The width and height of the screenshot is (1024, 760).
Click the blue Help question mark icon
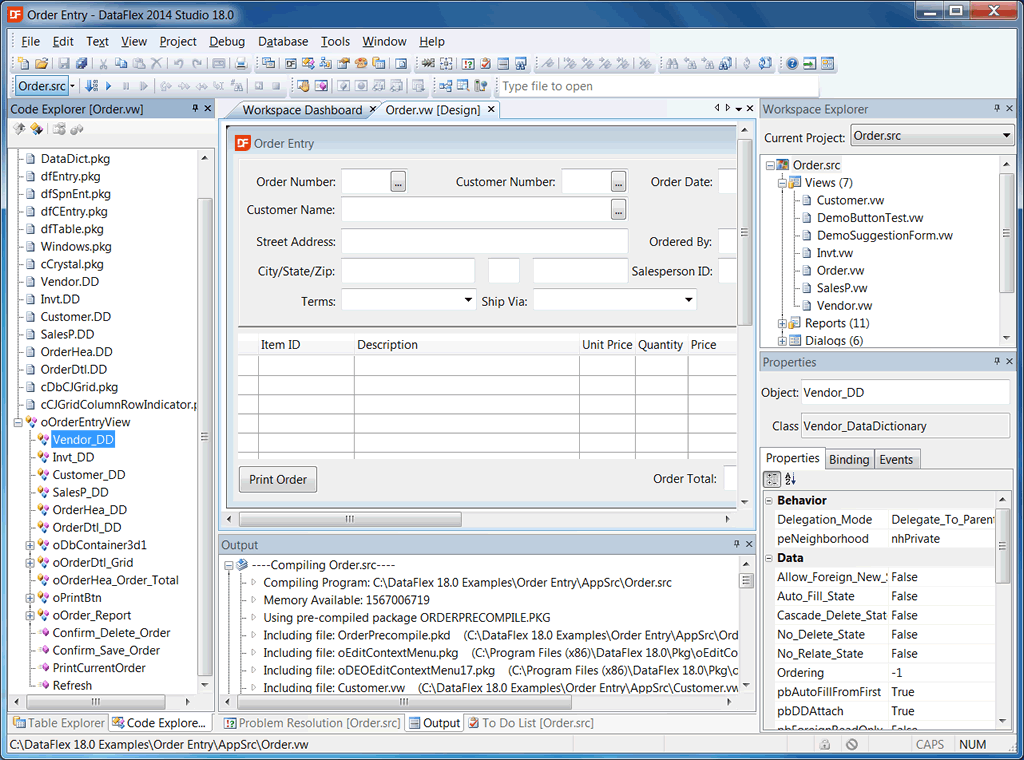pos(792,64)
